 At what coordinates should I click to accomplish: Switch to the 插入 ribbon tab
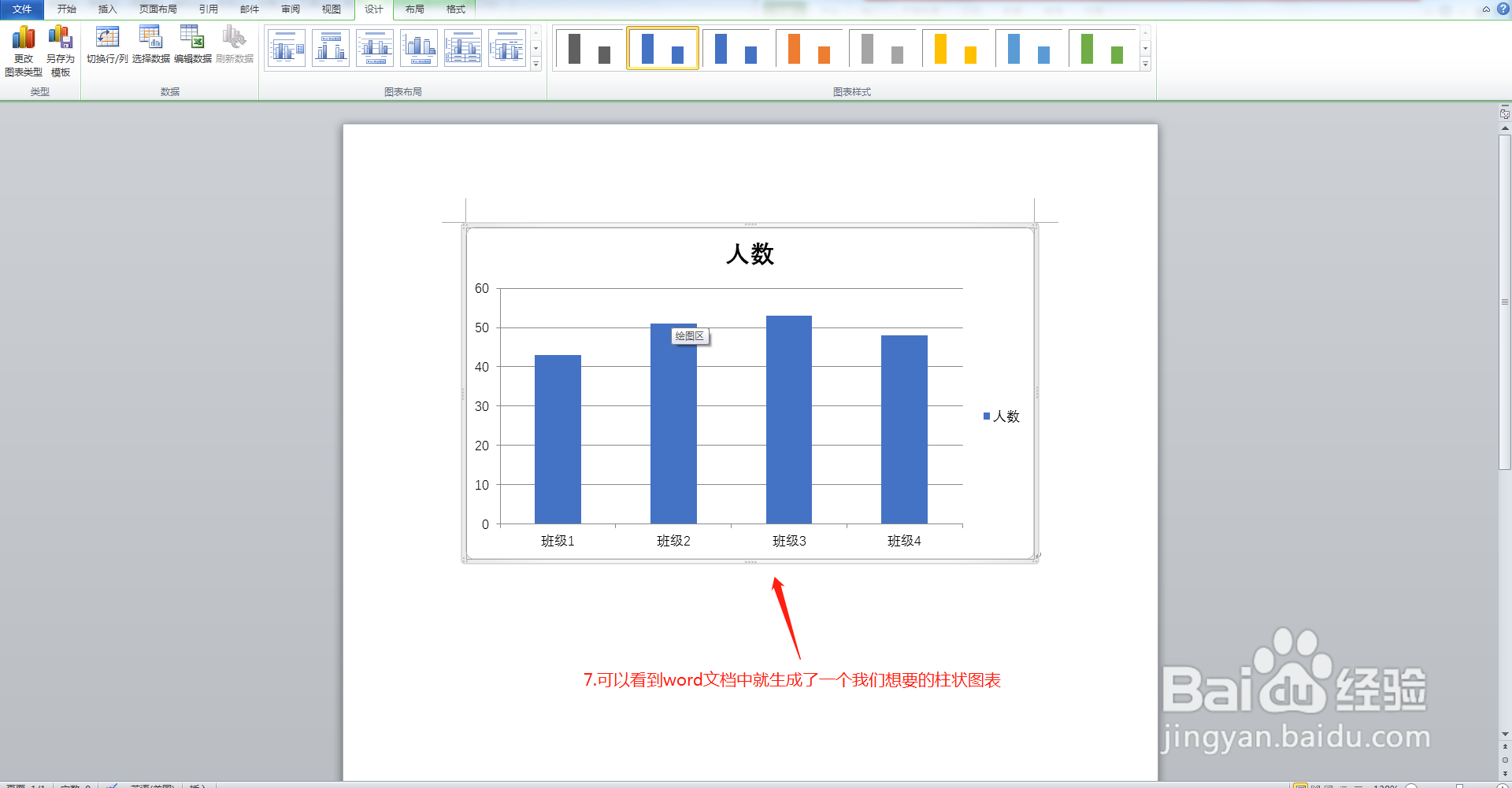coord(108,9)
